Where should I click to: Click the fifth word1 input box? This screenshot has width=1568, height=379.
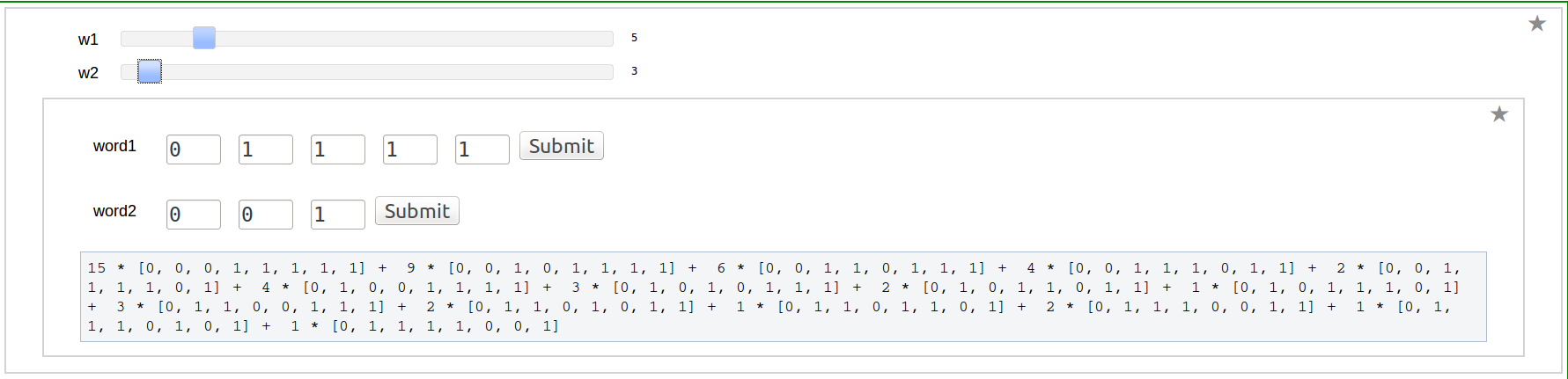point(482,149)
